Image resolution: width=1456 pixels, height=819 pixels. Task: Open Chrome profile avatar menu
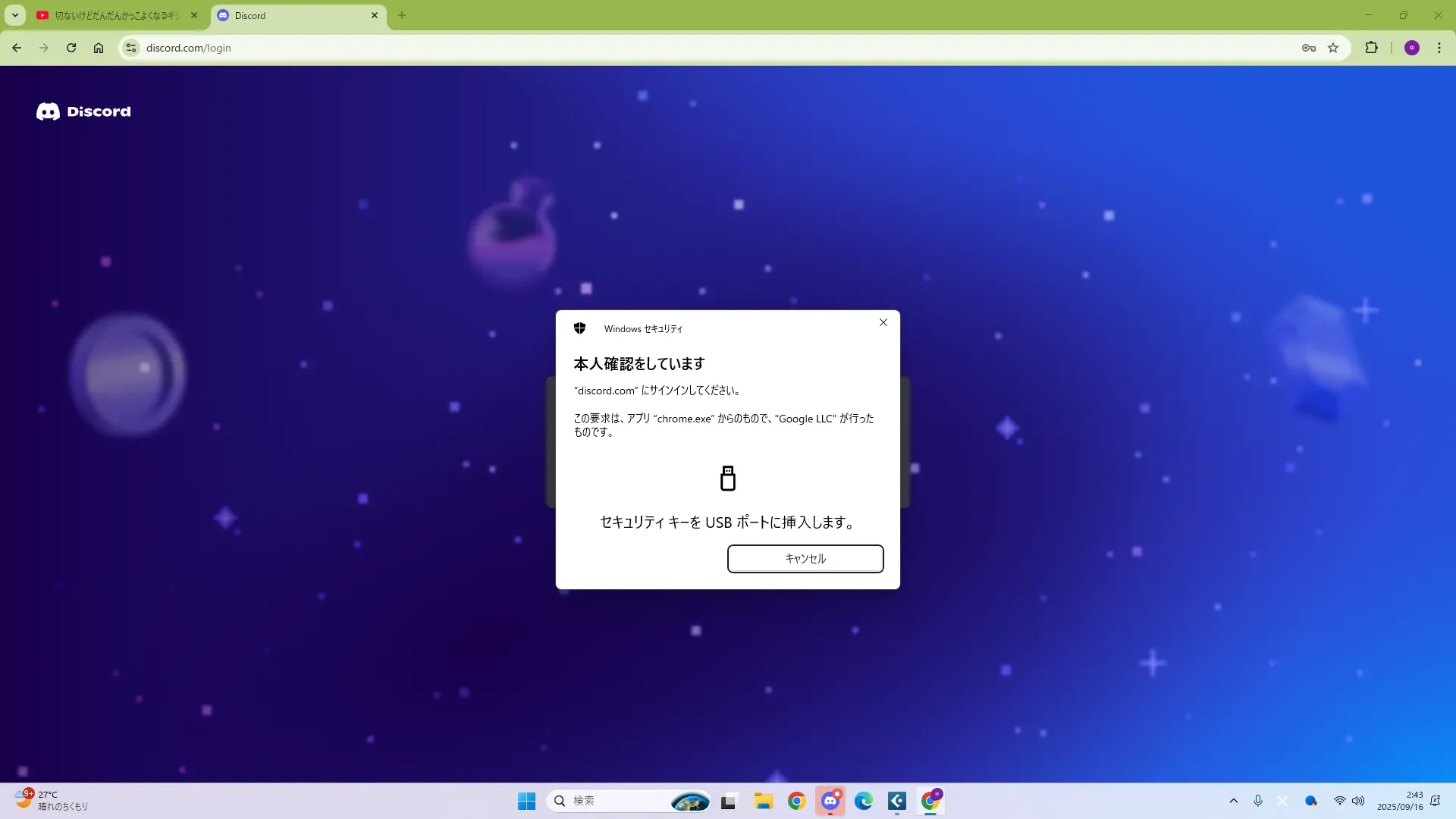pos(1412,48)
